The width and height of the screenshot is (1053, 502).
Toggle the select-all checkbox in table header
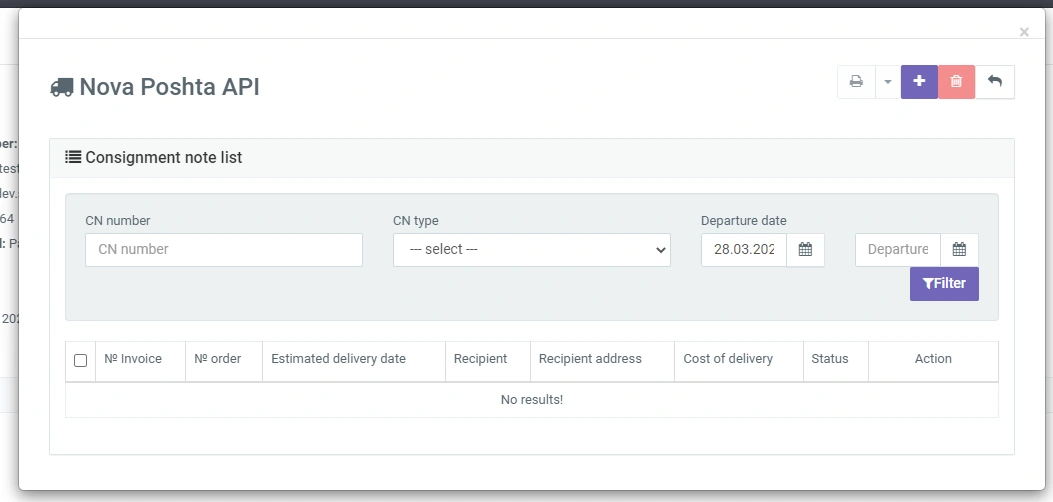click(81, 360)
